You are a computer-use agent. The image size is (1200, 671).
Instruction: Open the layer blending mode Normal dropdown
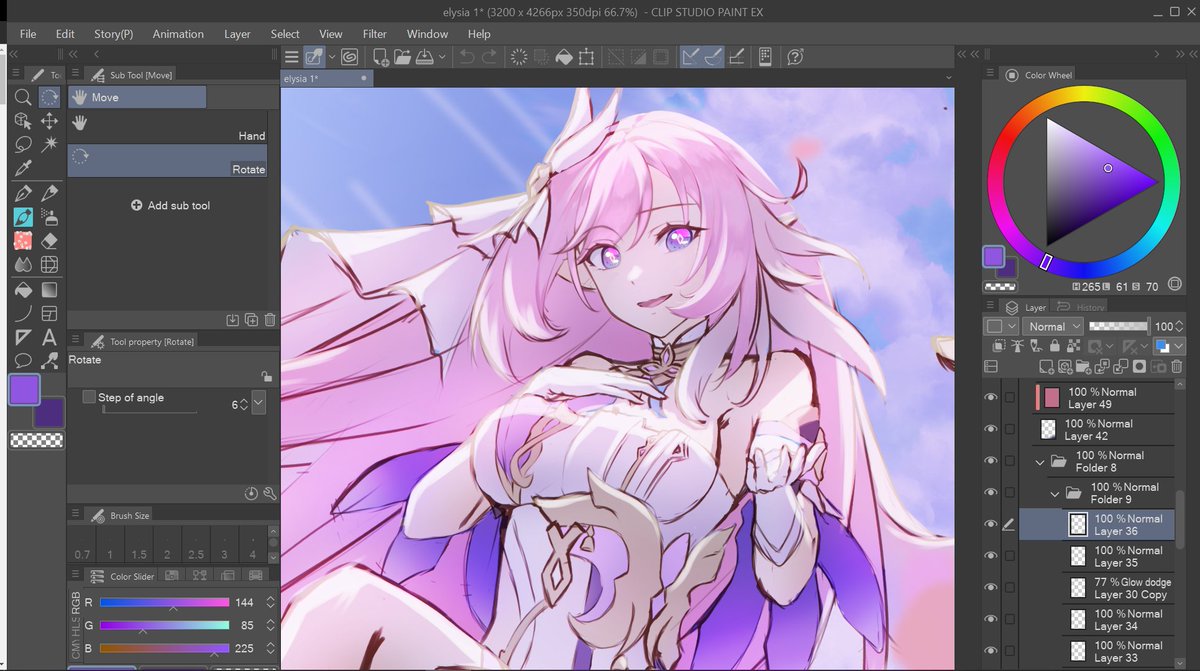click(1054, 326)
